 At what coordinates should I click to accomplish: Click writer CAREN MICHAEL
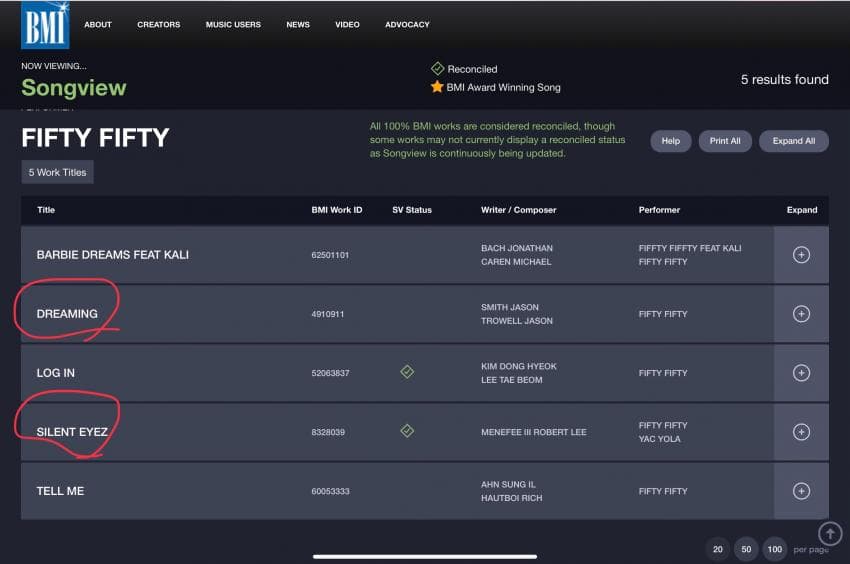(x=516, y=261)
